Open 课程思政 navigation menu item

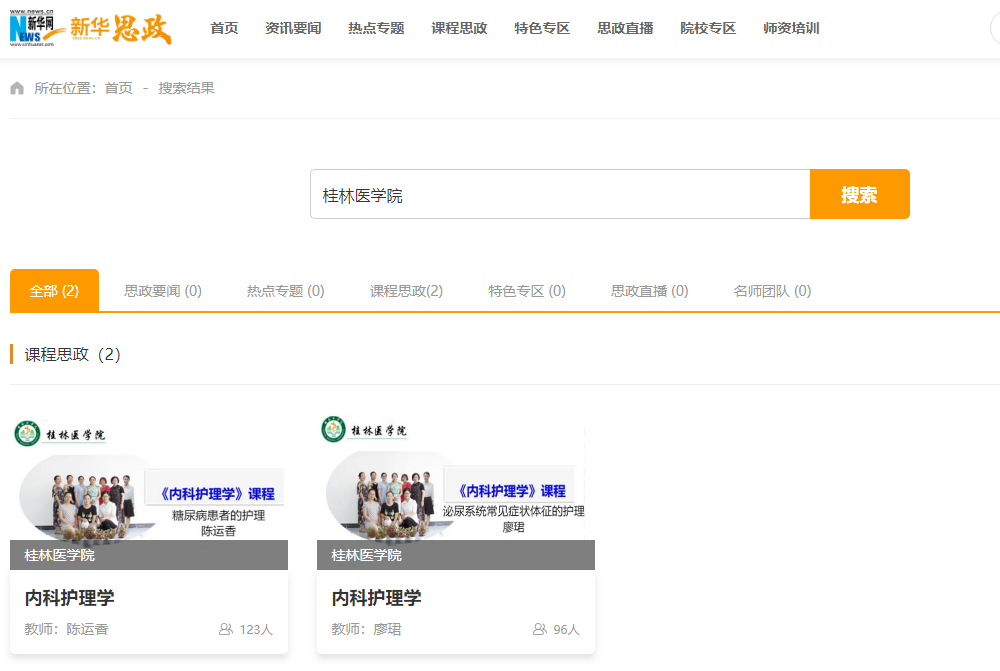point(459,28)
